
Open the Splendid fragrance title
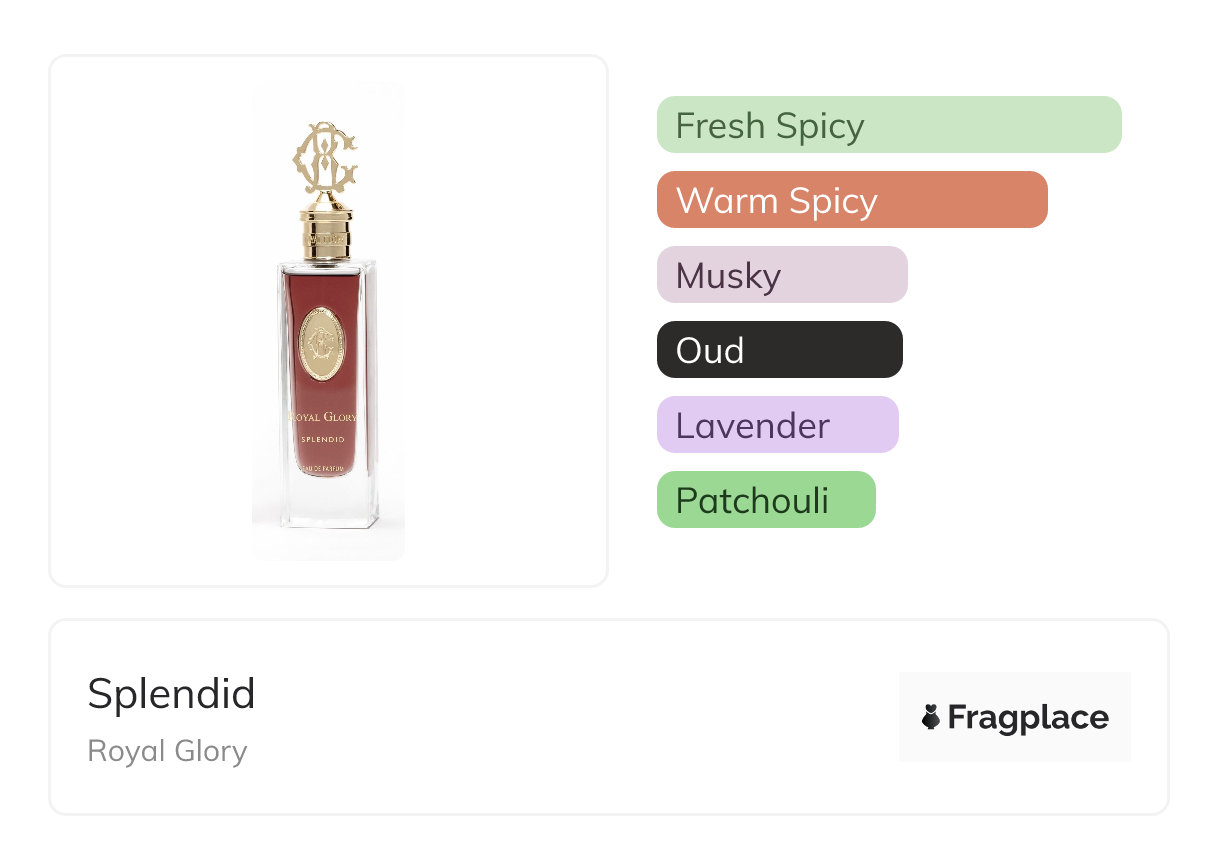click(x=171, y=694)
